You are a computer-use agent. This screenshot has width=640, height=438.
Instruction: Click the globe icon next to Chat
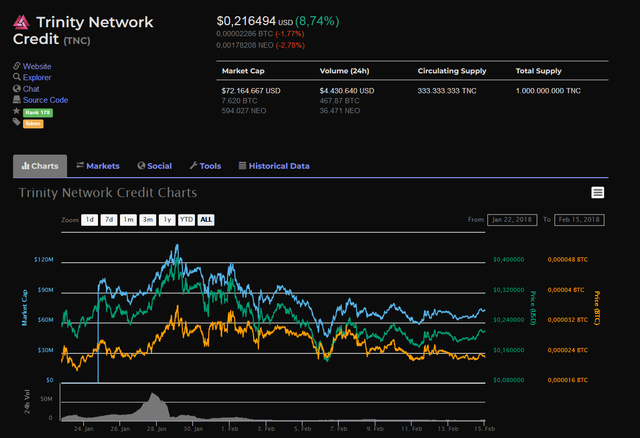tap(16, 88)
